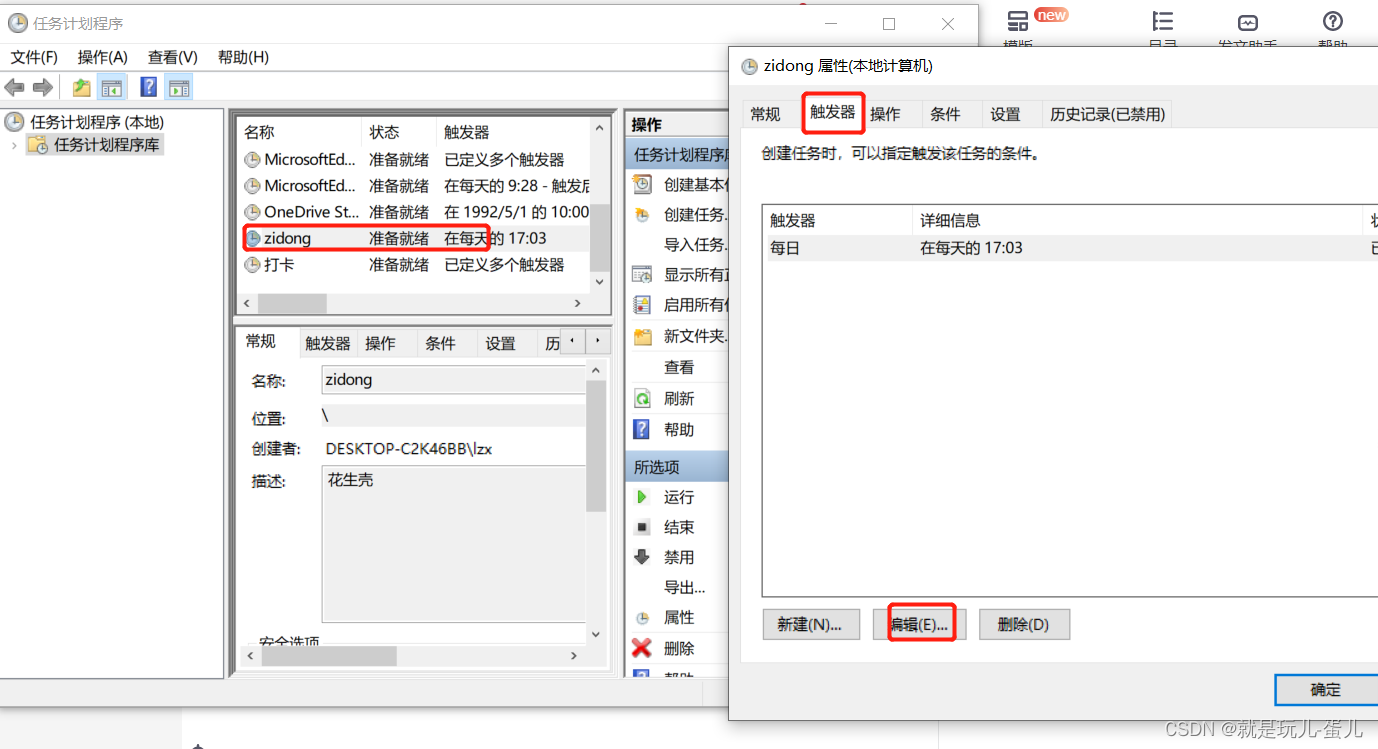Click the 名称 field containing zidong
The image size is (1378, 749).
coord(455,380)
